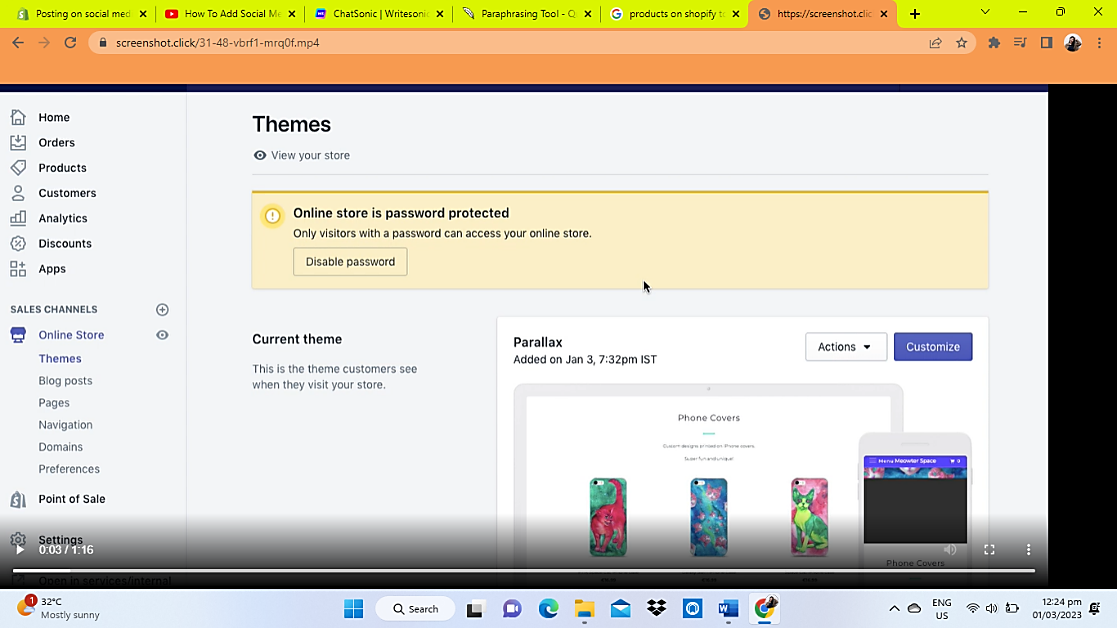Open video more options menu
This screenshot has width=1117, height=628.
1028,550
